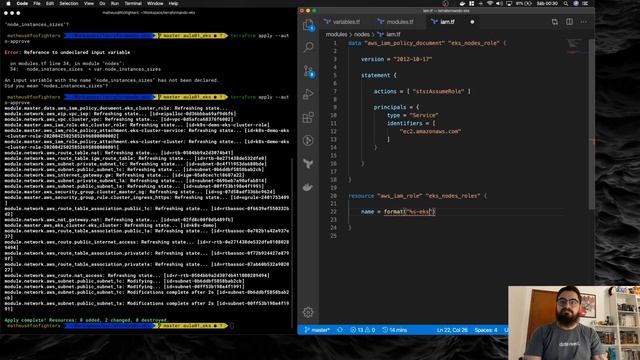Click the volume icon in menu bar
This screenshot has width=640, height=360.
(499, 3)
